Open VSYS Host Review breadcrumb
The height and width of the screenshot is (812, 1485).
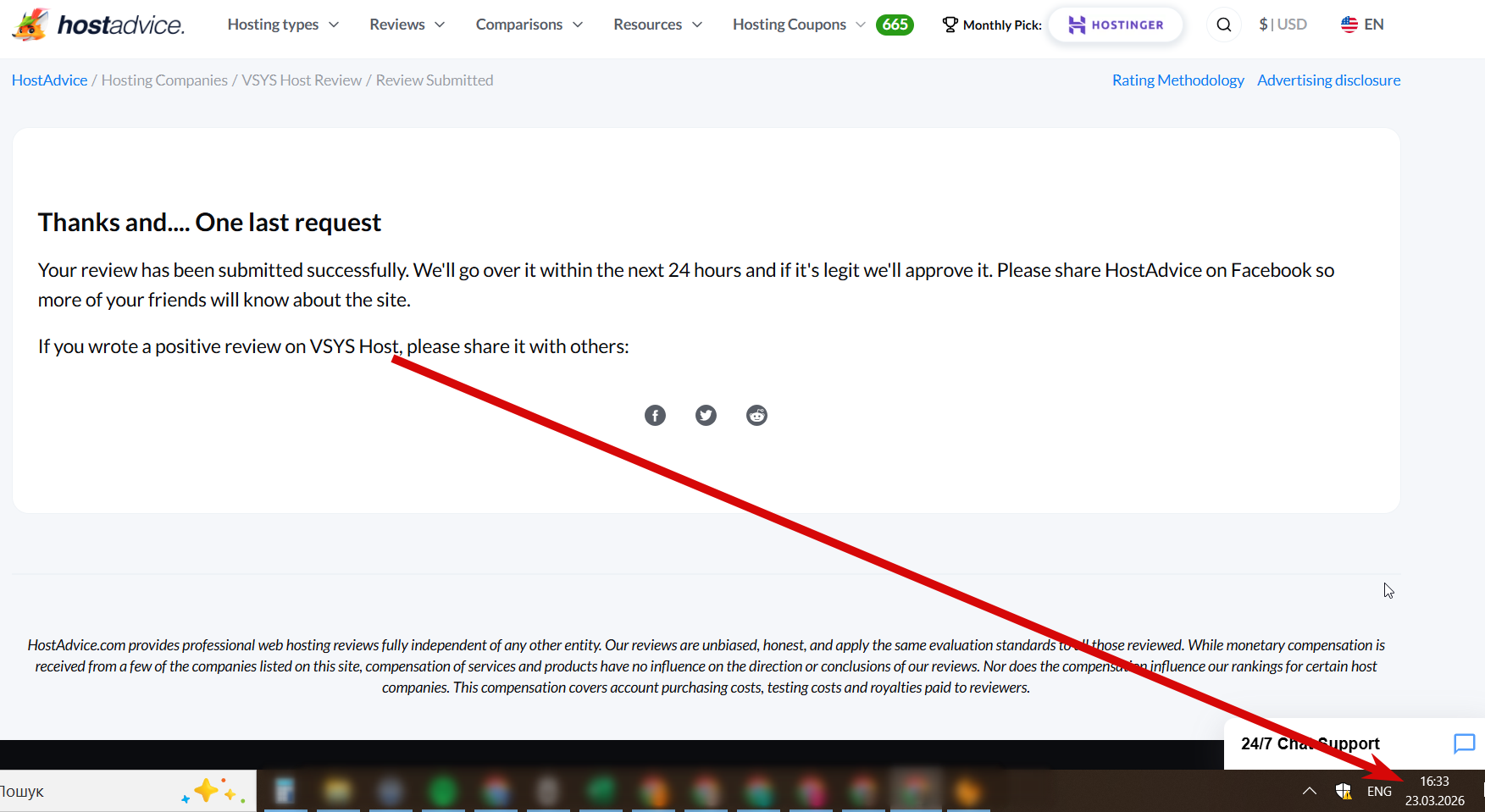[302, 80]
